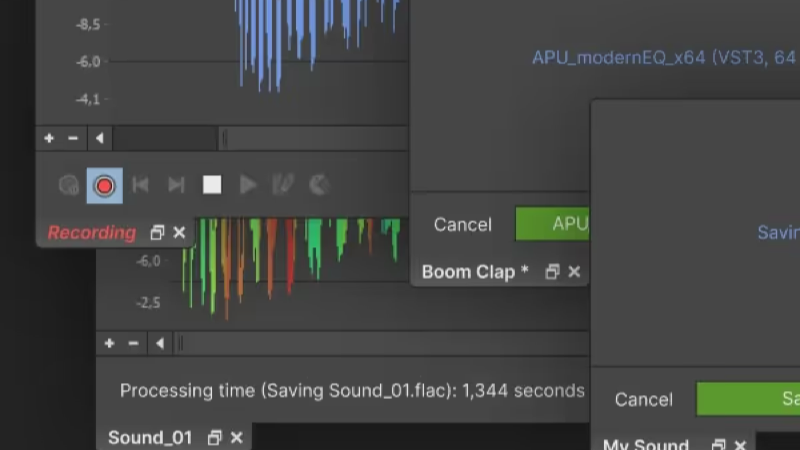Skip to previous in Recording panel
Screen dimensions: 800x450
click(140, 185)
